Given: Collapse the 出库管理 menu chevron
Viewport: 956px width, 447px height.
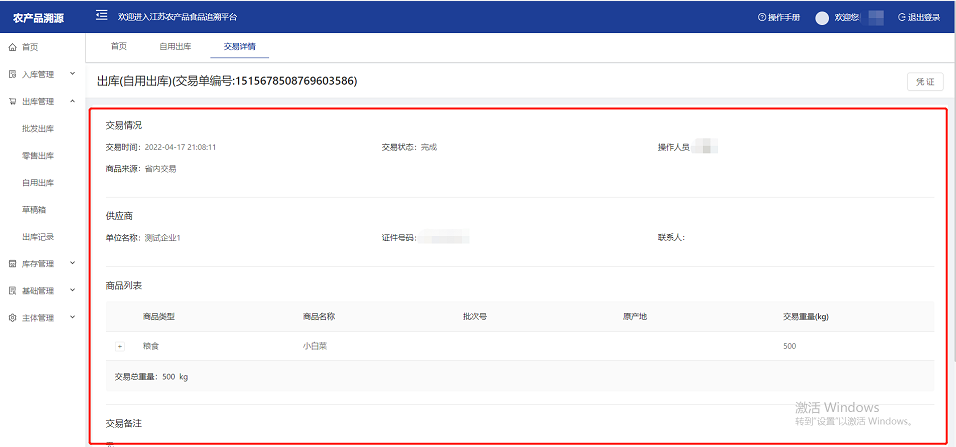Looking at the screenshot, I should [72, 101].
